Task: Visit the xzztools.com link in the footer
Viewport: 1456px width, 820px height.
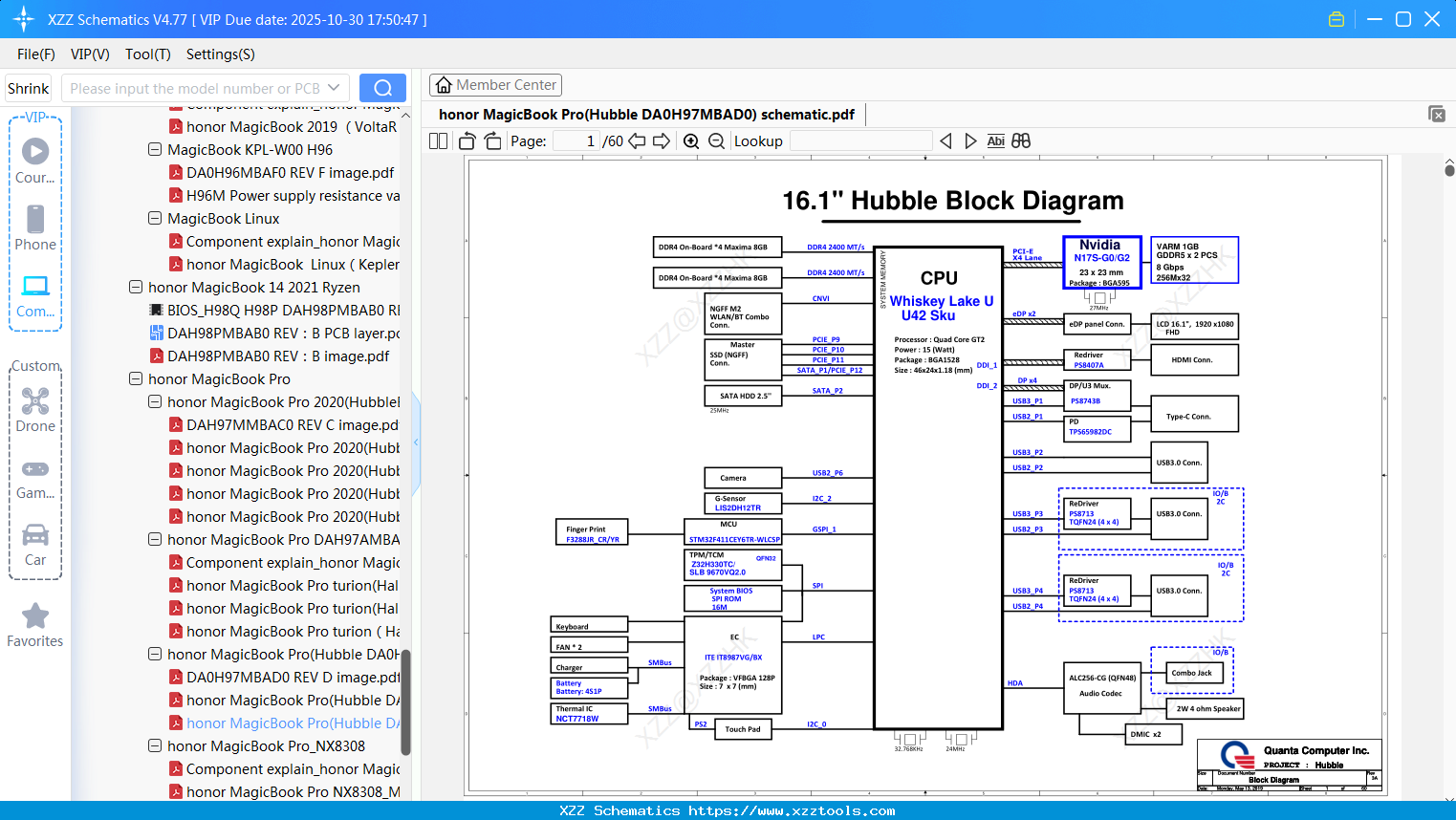Action: [792, 810]
